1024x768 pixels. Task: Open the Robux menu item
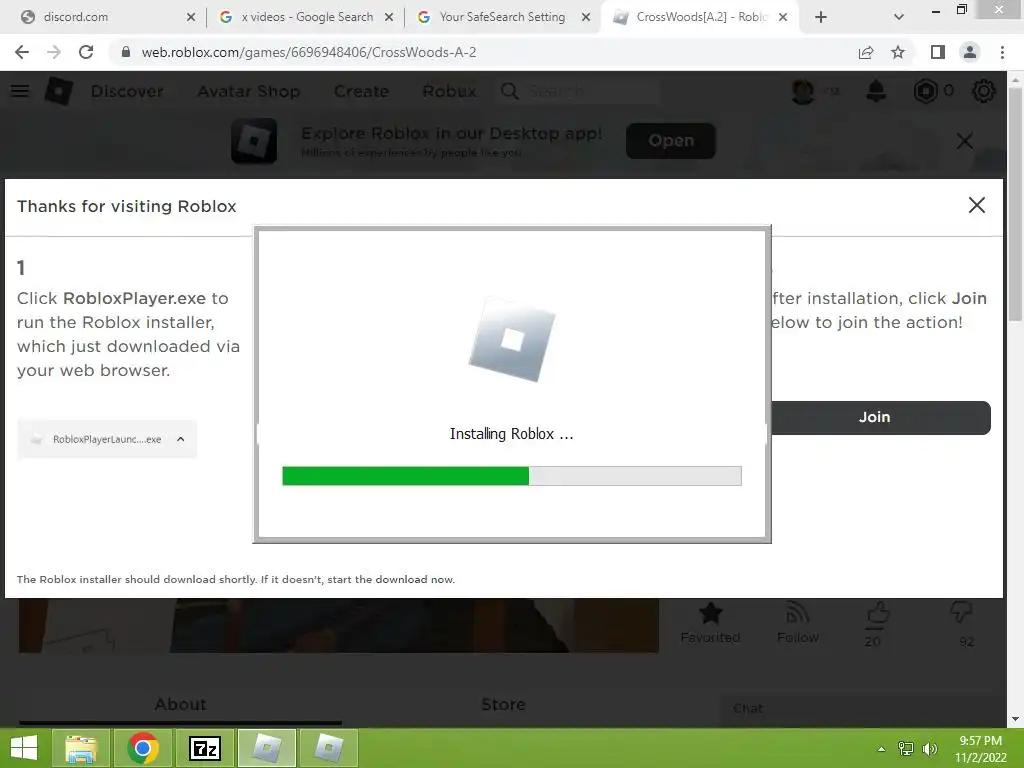449,91
